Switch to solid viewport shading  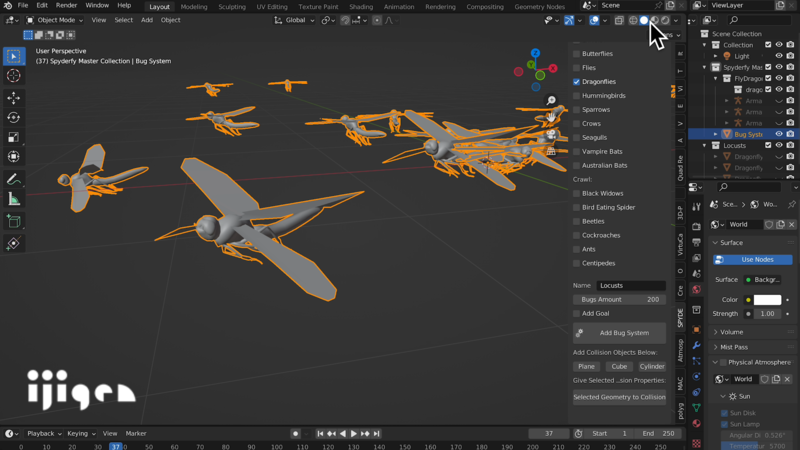pyautogui.click(x=644, y=20)
